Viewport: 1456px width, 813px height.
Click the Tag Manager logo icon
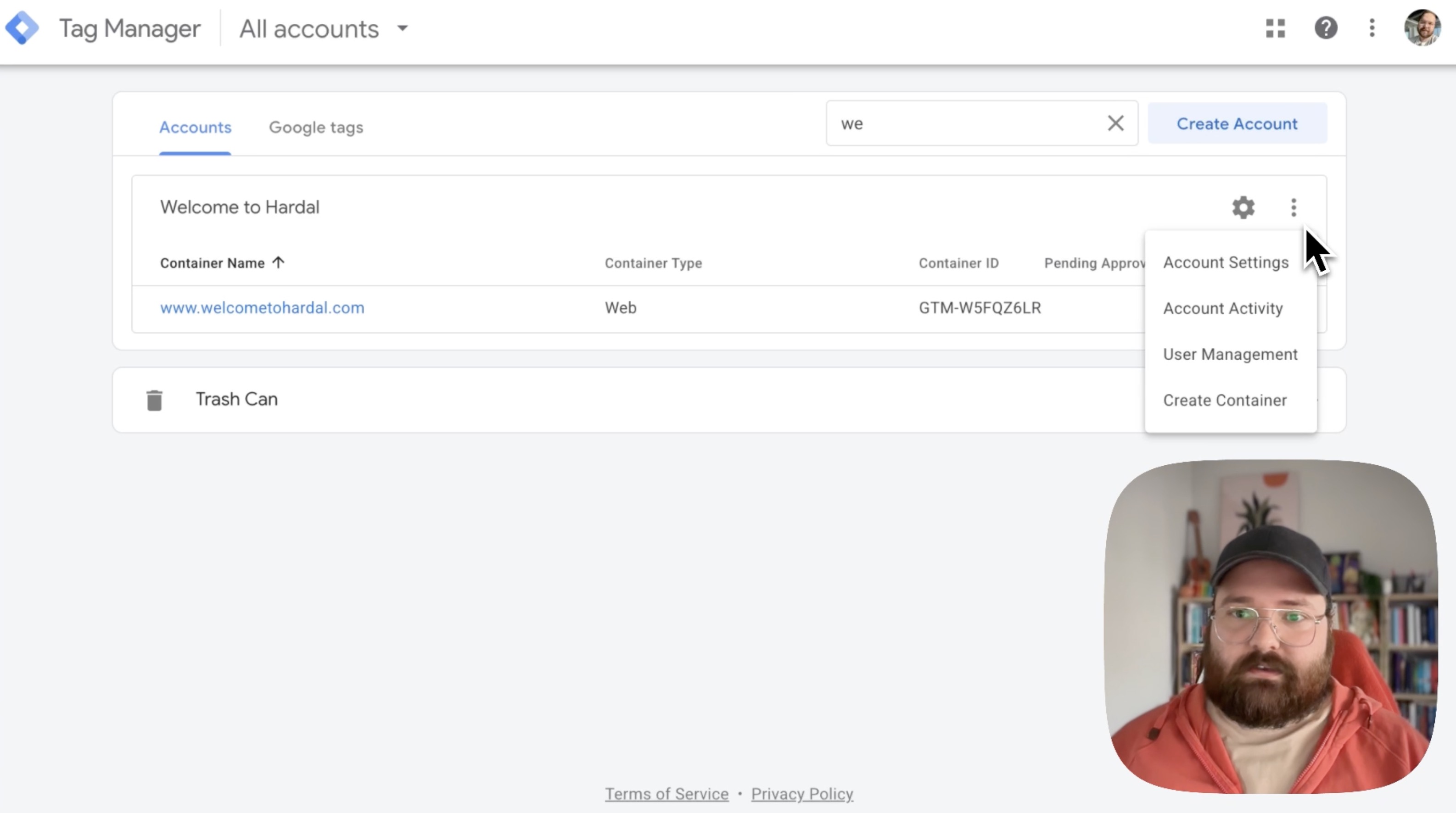tap(22, 28)
